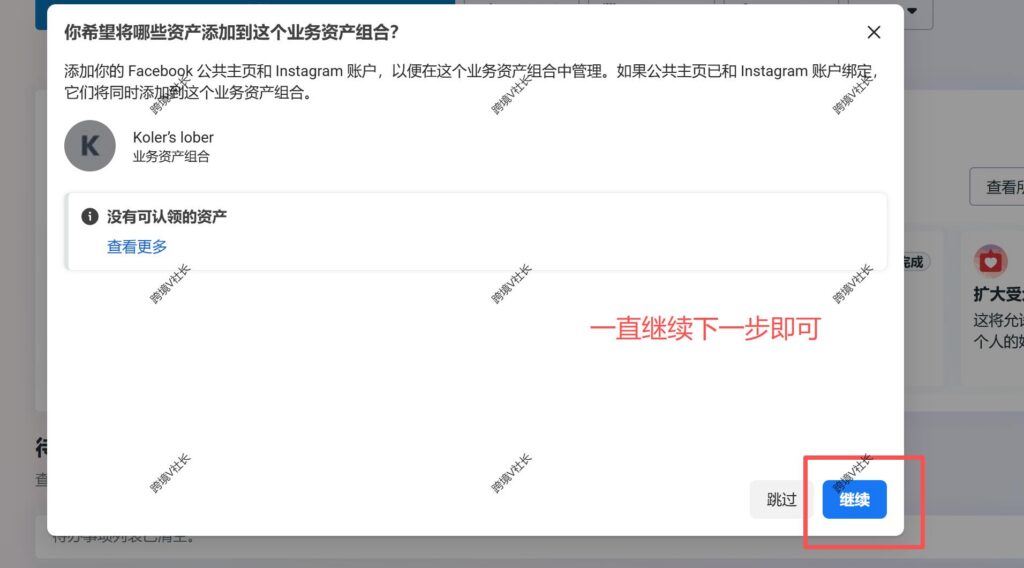Click the 业务资产组合 label under Koler's lober

171,157
